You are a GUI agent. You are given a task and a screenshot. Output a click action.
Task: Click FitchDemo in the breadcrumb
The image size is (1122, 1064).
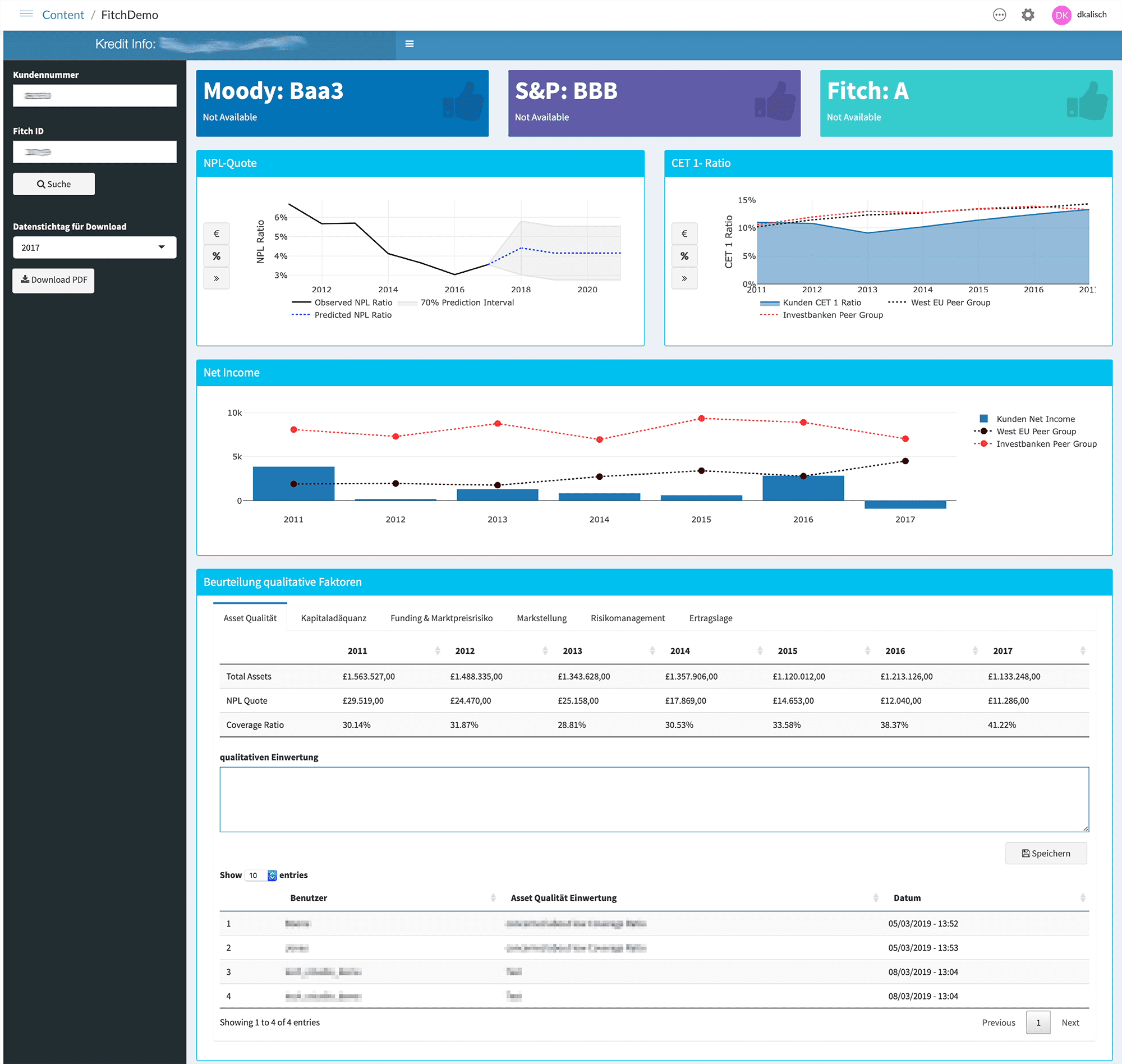pos(129,15)
